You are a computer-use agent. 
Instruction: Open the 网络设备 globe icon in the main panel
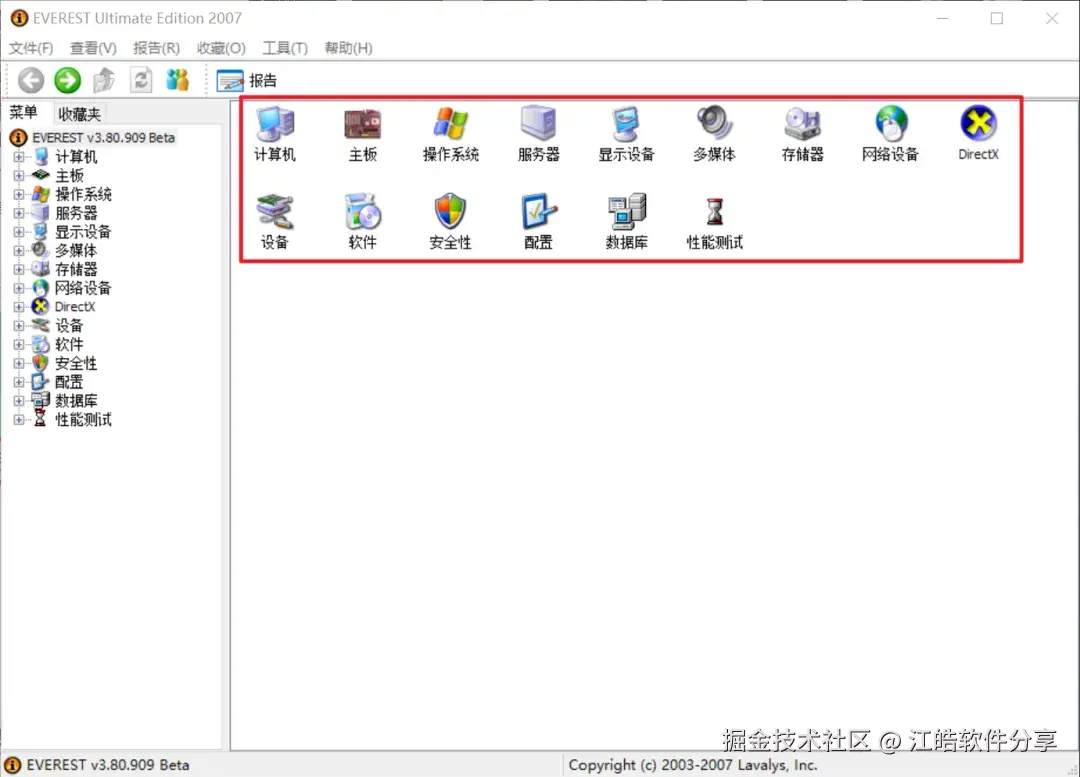click(891, 134)
